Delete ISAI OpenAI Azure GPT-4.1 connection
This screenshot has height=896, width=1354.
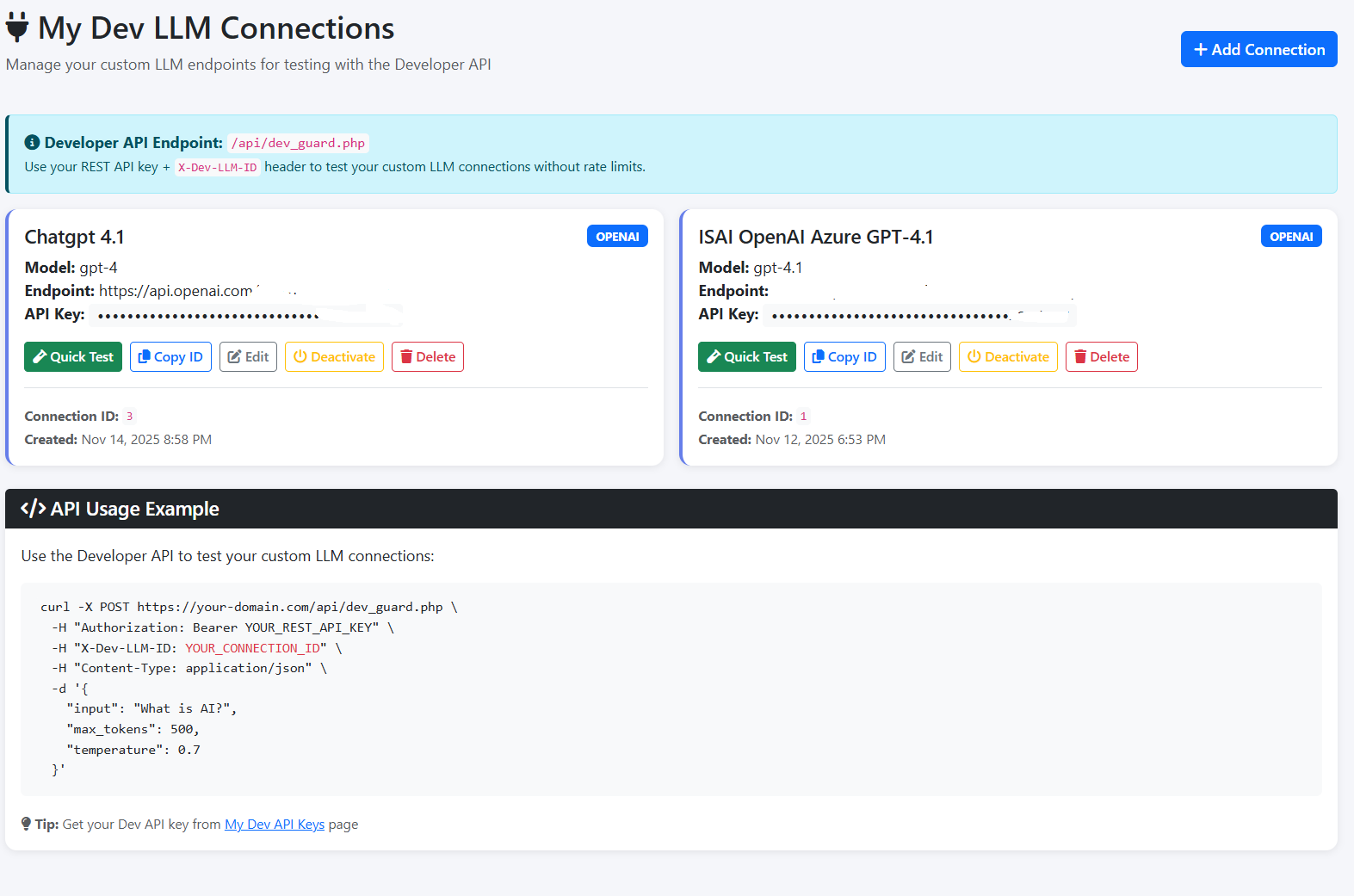(1102, 357)
